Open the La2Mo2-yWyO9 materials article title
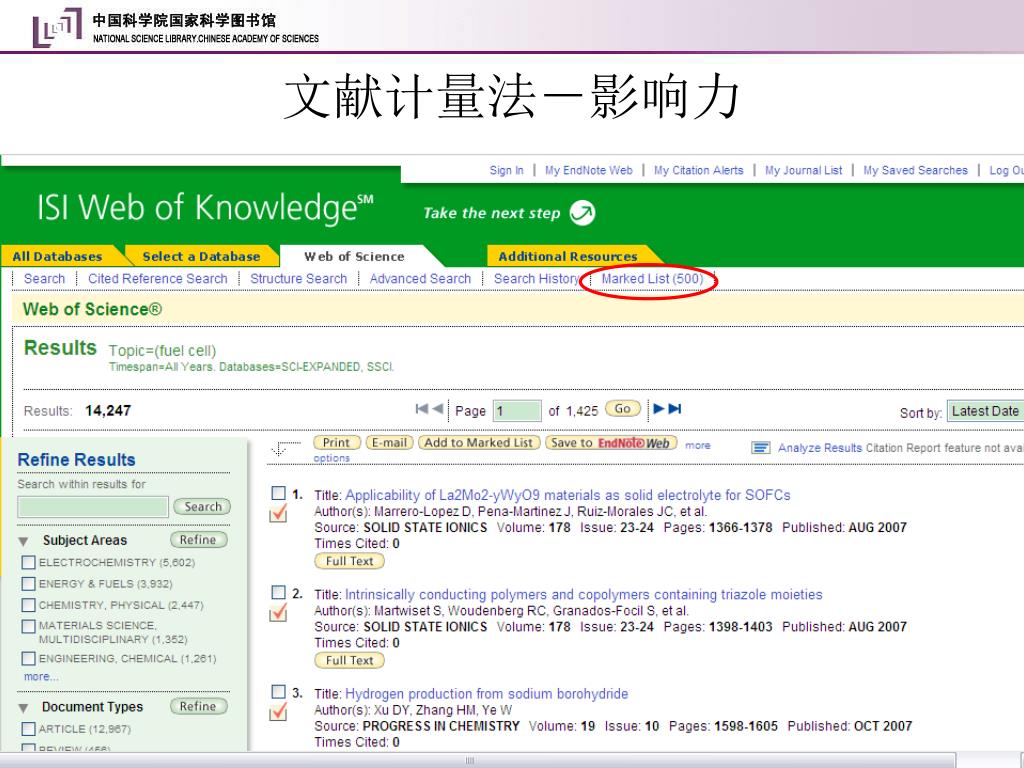The height and width of the screenshot is (768, 1024). pos(568,495)
